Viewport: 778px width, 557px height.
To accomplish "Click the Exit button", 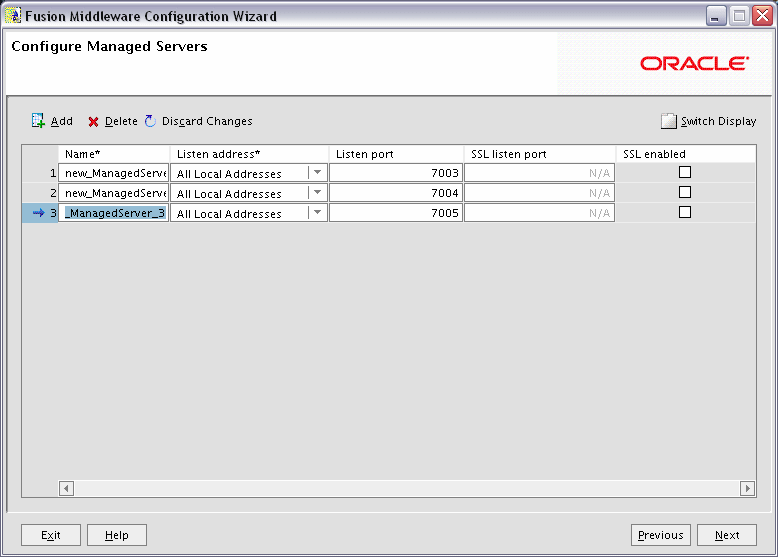I will coord(51,535).
